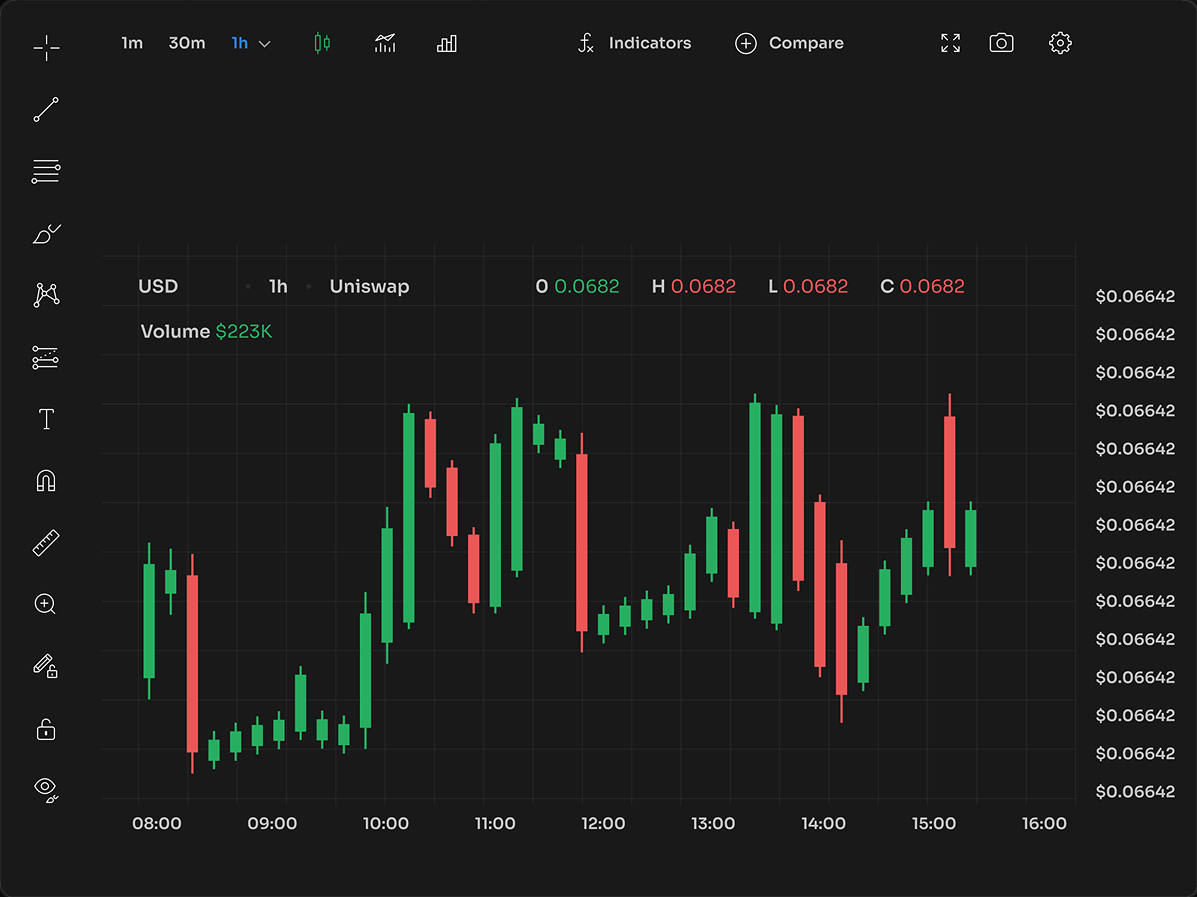Enable magnet snapping mode
Image resolution: width=1197 pixels, height=897 pixels.
[x=46, y=481]
